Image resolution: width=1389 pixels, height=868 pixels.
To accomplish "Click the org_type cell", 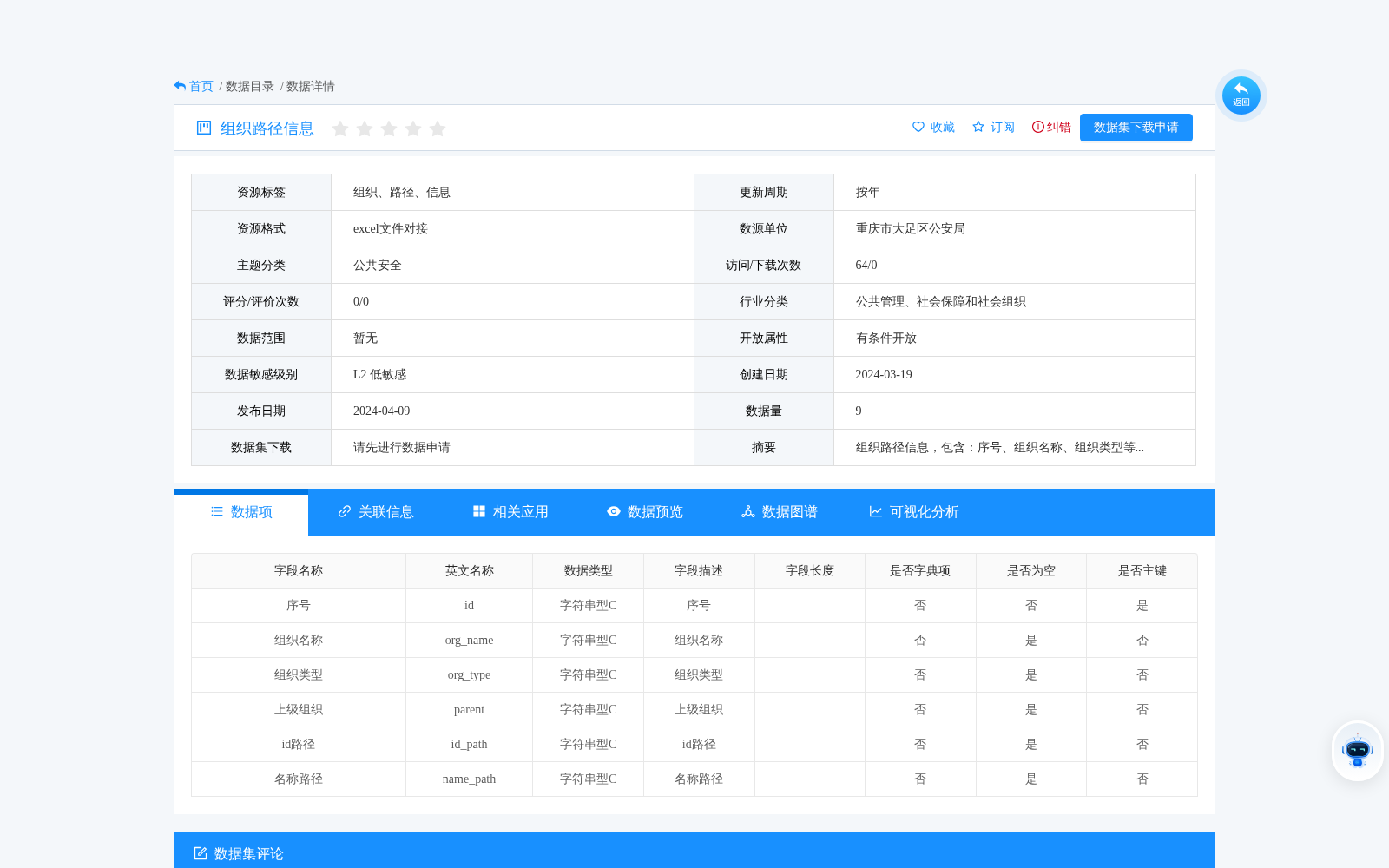I will [470, 675].
